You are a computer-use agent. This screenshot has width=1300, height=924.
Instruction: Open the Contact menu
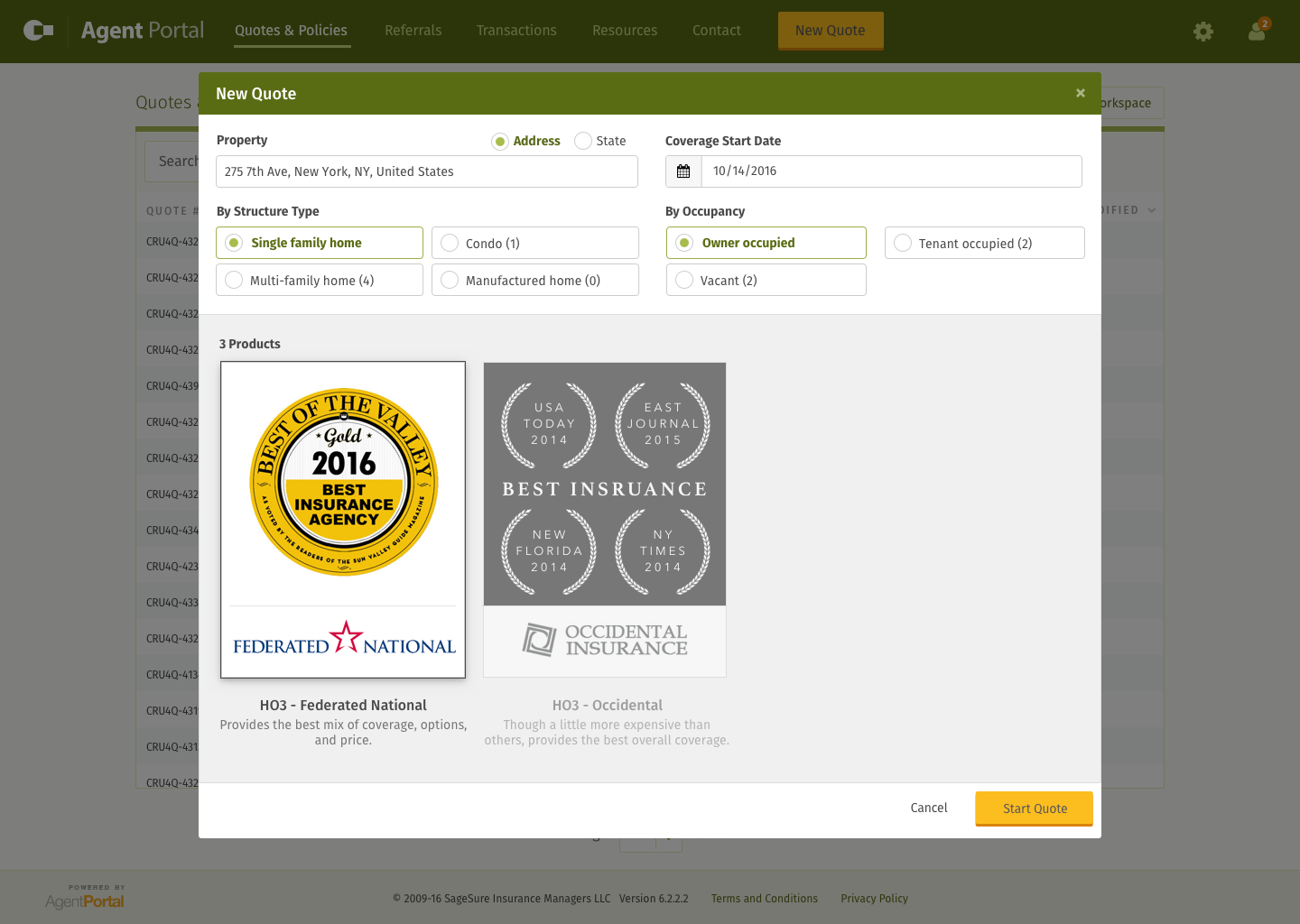pos(717,31)
